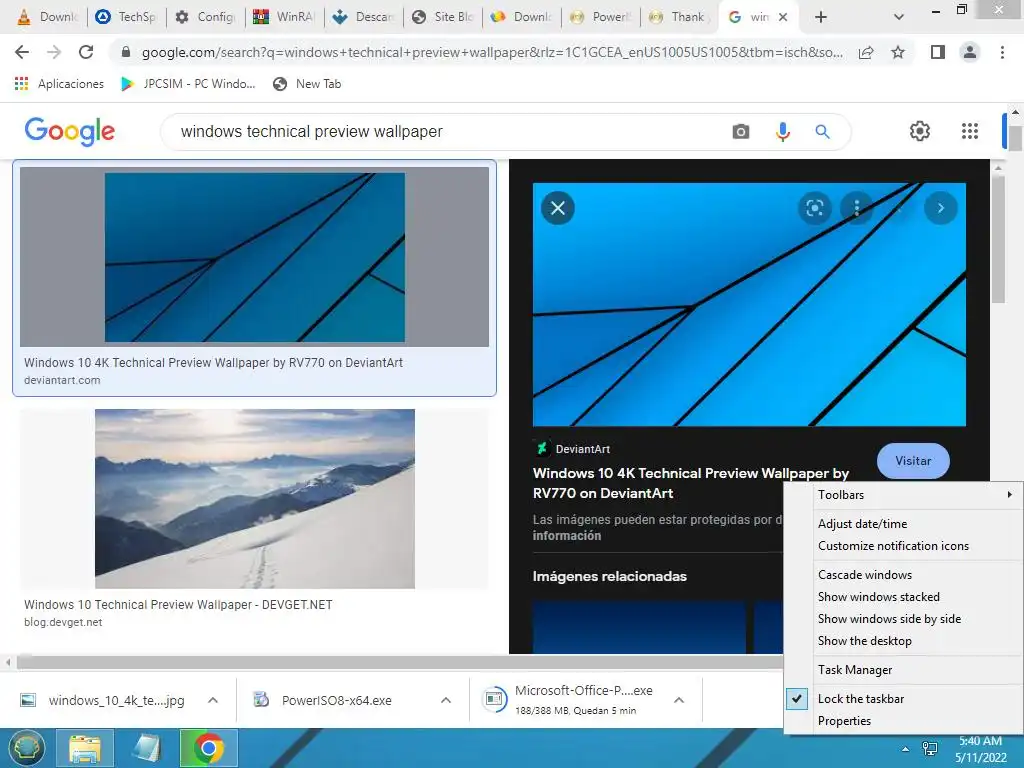Switch to the Site Blc tab
The width and height of the screenshot is (1024, 768).
point(443,17)
